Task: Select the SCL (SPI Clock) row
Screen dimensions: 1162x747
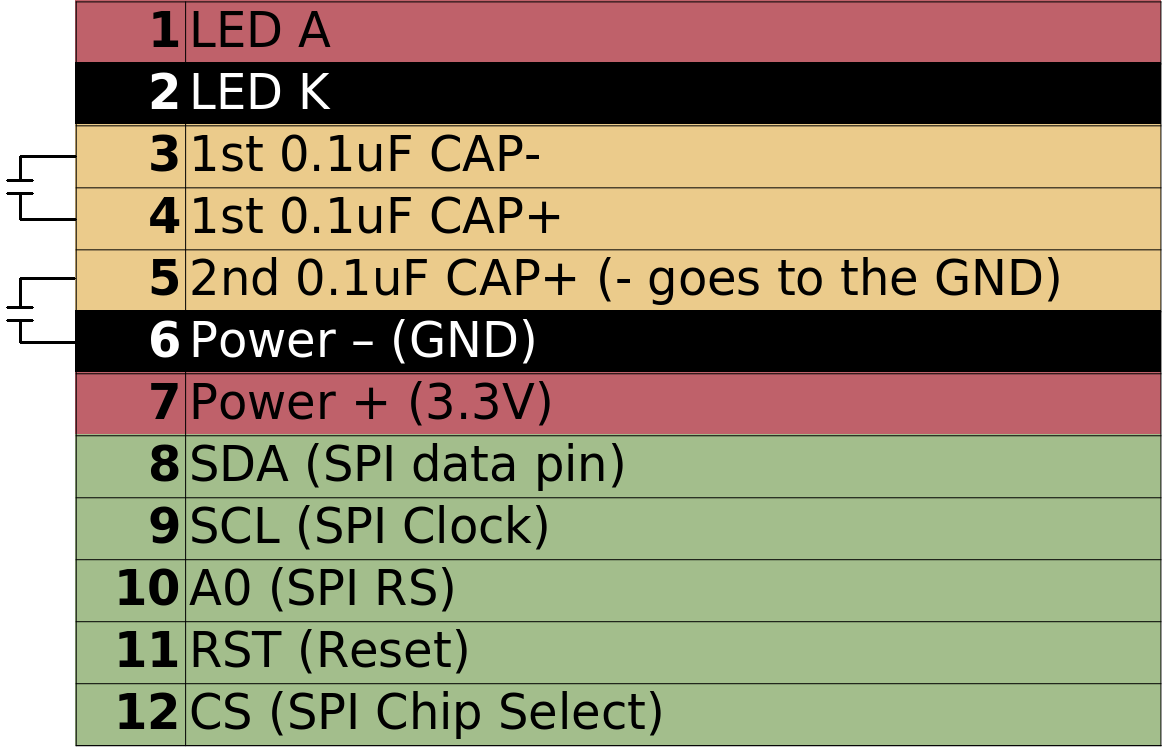Action: 369,528
